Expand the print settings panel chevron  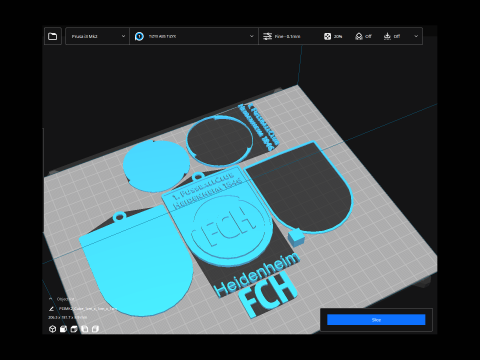pyautogui.click(x=416, y=36)
